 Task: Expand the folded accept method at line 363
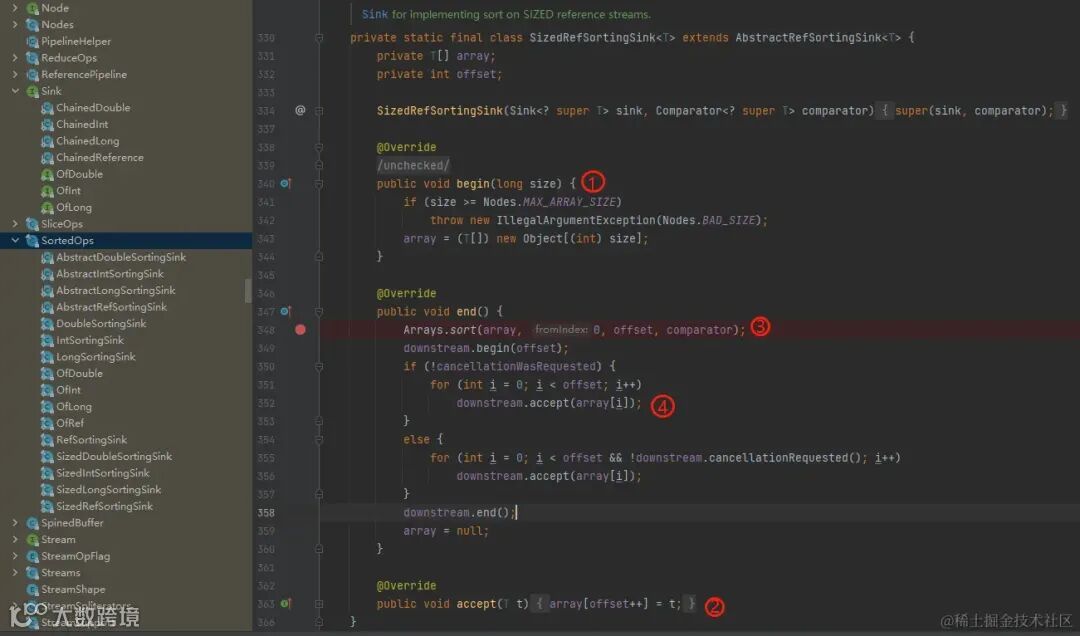(319, 604)
